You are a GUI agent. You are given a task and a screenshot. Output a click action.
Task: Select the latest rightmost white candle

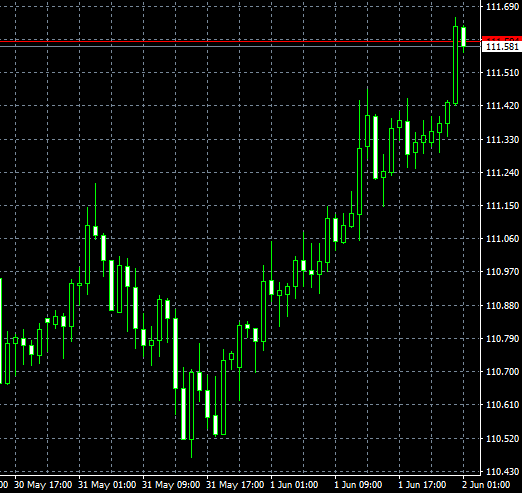(464, 37)
